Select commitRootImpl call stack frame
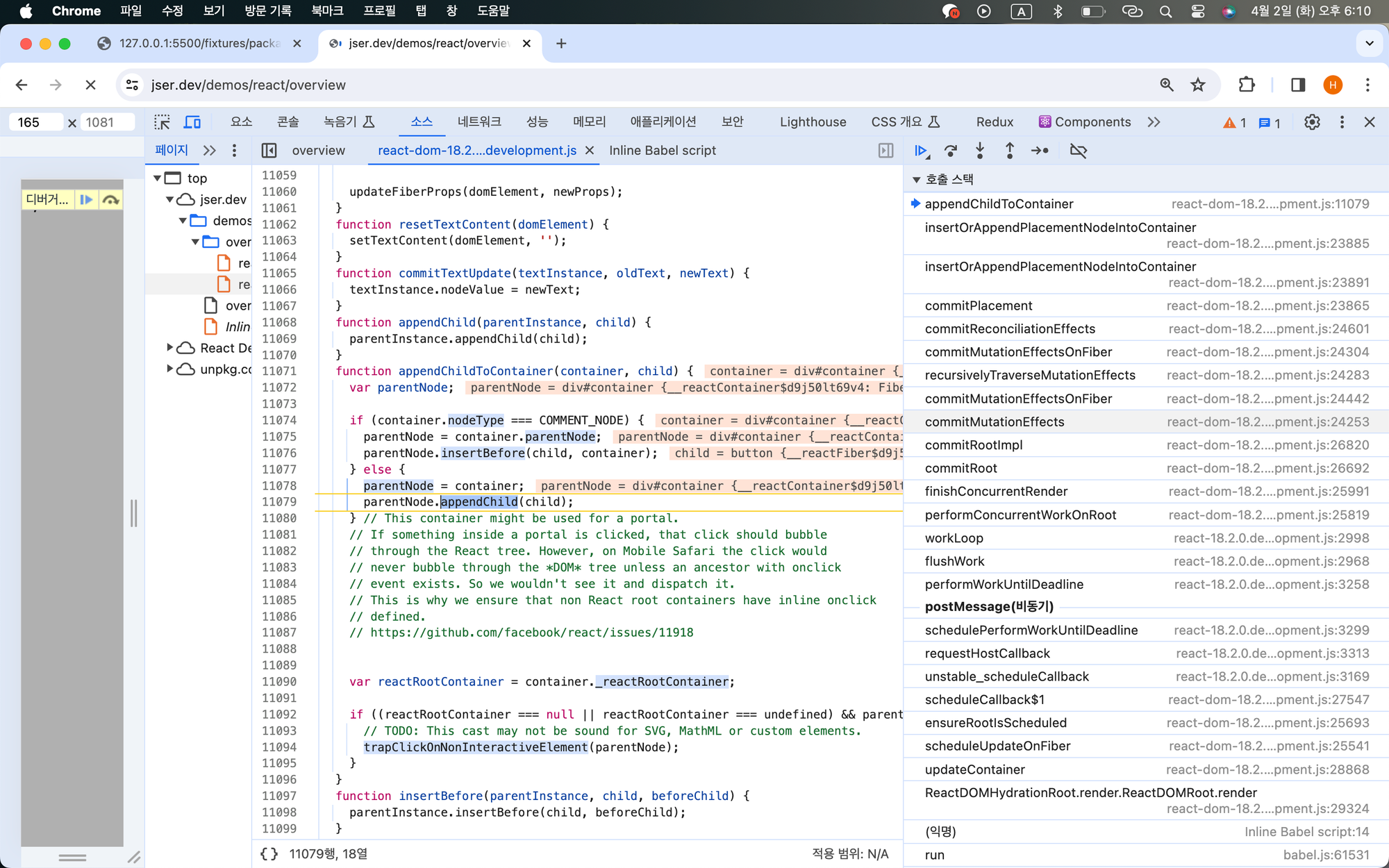This screenshot has width=1389, height=868. (x=1146, y=445)
